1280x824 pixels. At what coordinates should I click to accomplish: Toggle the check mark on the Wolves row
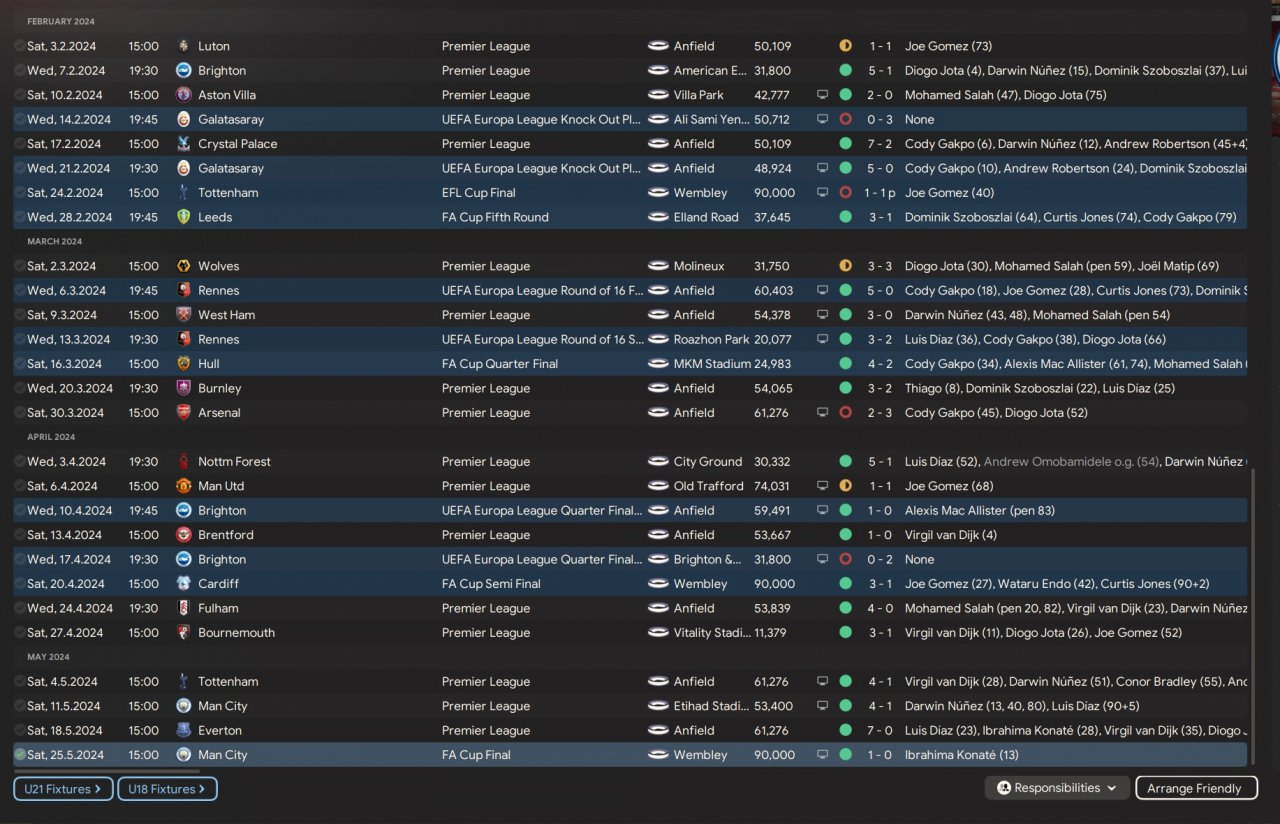[20, 266]
